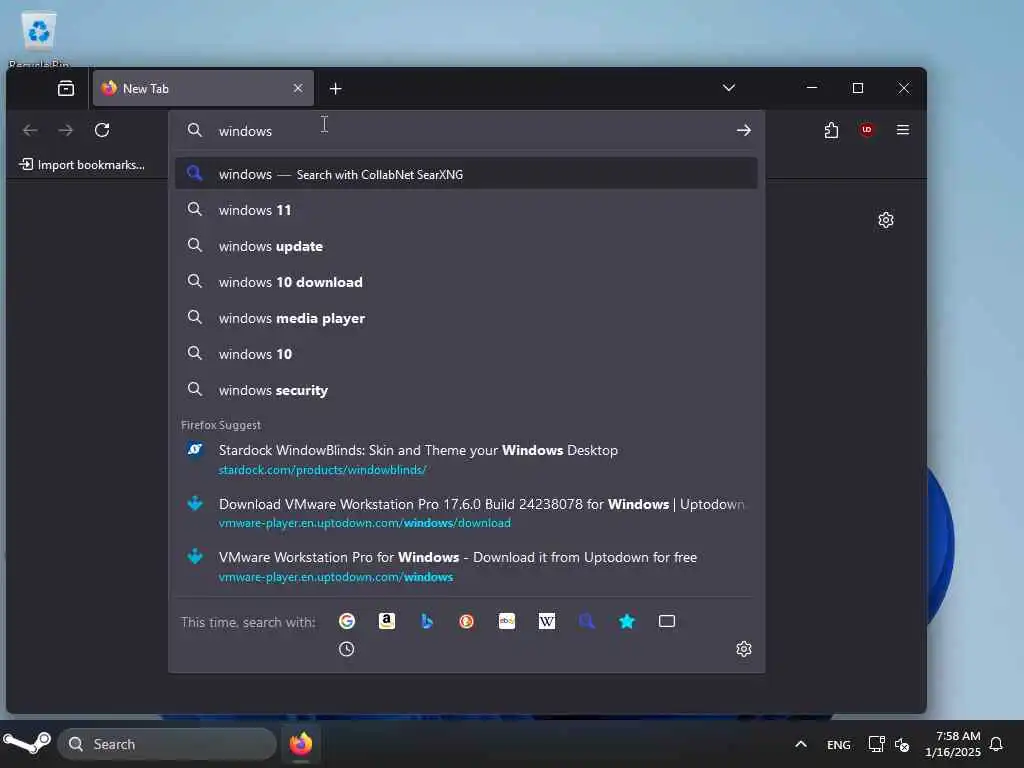
Task: Personalize new tab via gear icon
Action: tap(886, 219)
